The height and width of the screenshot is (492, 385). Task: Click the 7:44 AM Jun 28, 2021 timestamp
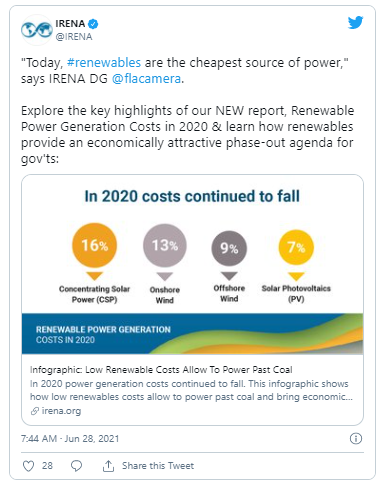[x=70, y=438]
